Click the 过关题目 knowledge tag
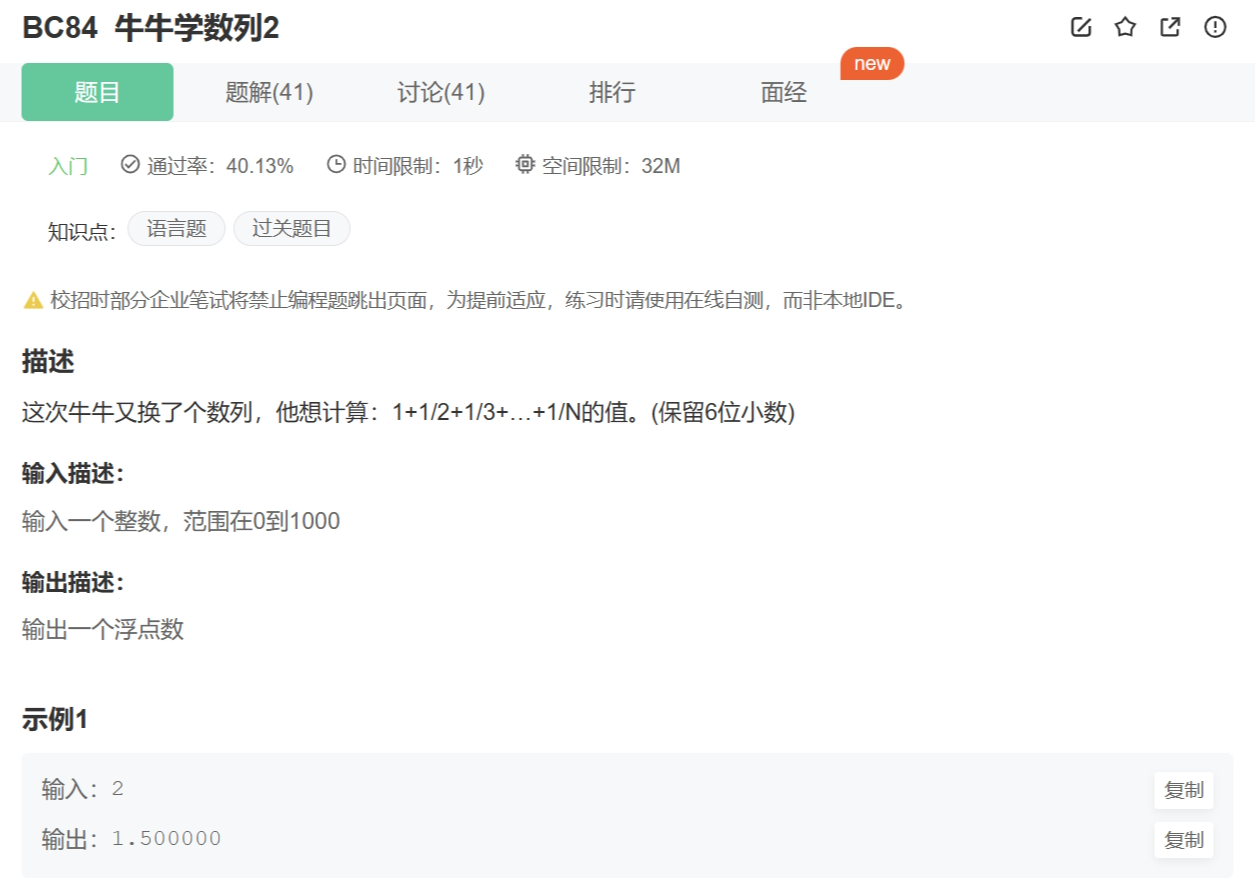 click(x=293, y=228)
